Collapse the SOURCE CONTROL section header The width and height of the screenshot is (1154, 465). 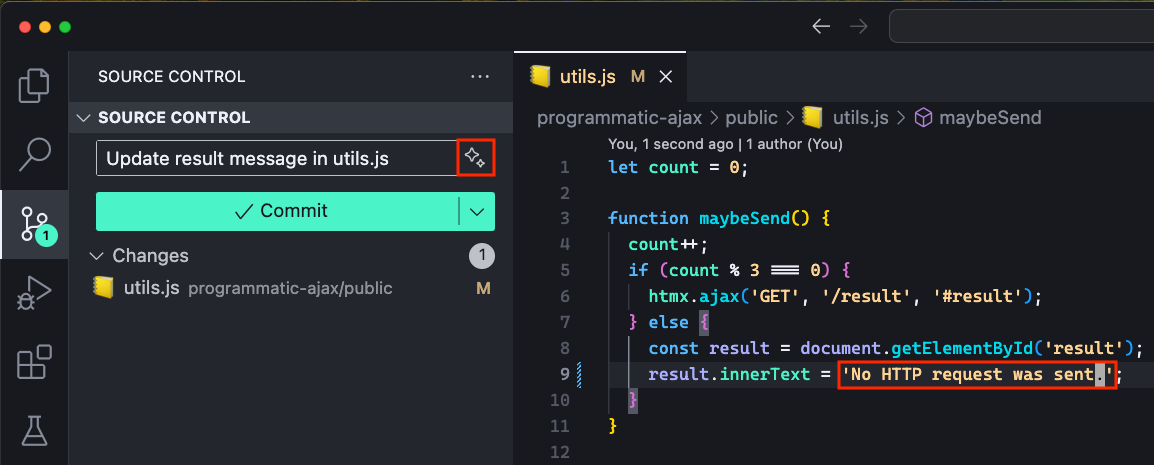(x=291, y=118)
